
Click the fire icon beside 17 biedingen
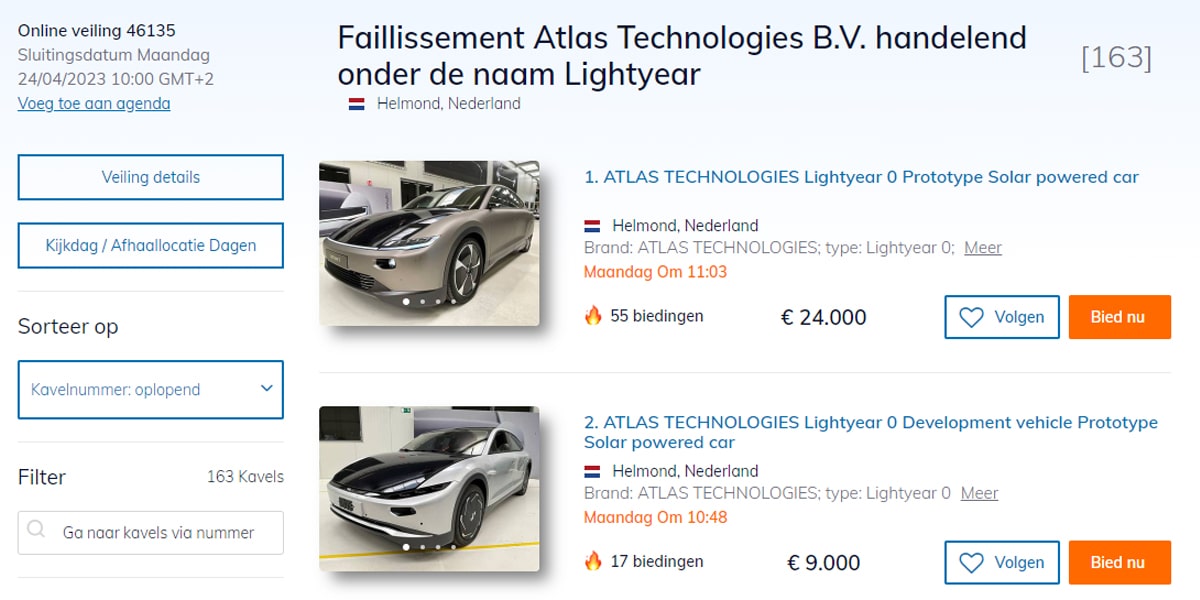coord(593,561)
